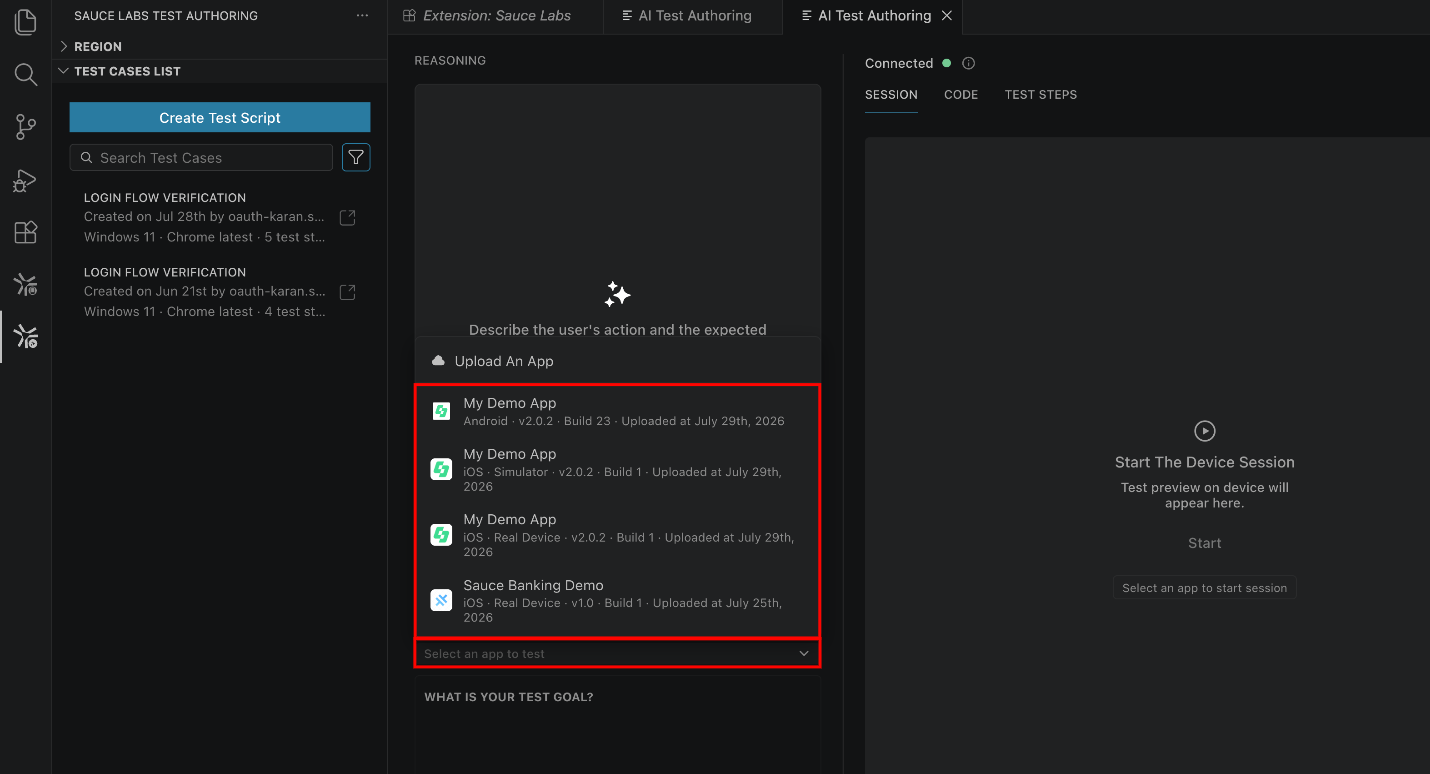Choose Upload An App option
1430x774 pixels.
coord(617,361)
